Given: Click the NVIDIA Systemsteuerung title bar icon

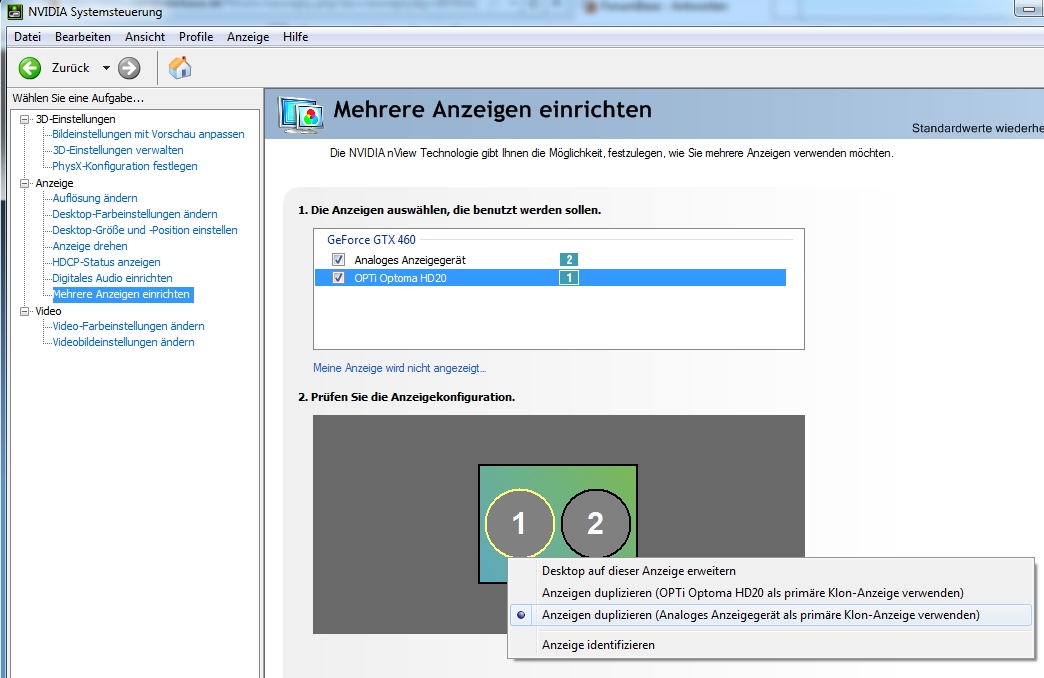Looking at the screenshot, I should tap(14, 11).
